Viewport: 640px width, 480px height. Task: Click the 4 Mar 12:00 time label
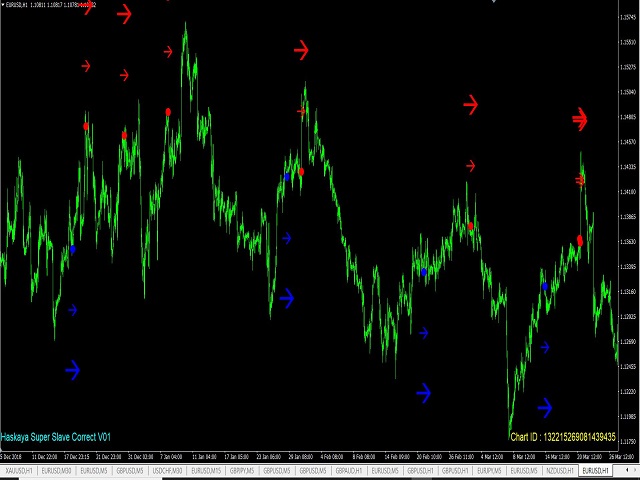click(x=492, y=456)
